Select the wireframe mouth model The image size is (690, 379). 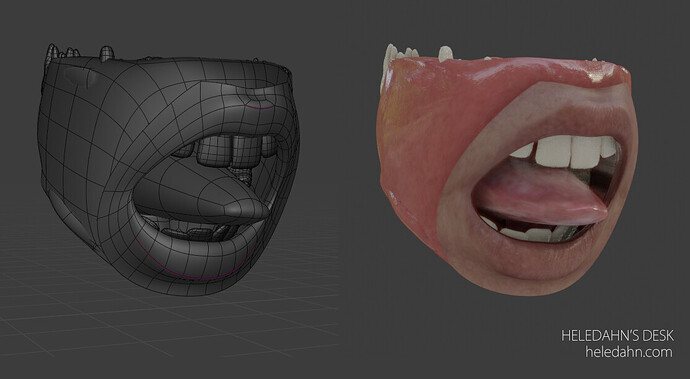tap(169, 169)
